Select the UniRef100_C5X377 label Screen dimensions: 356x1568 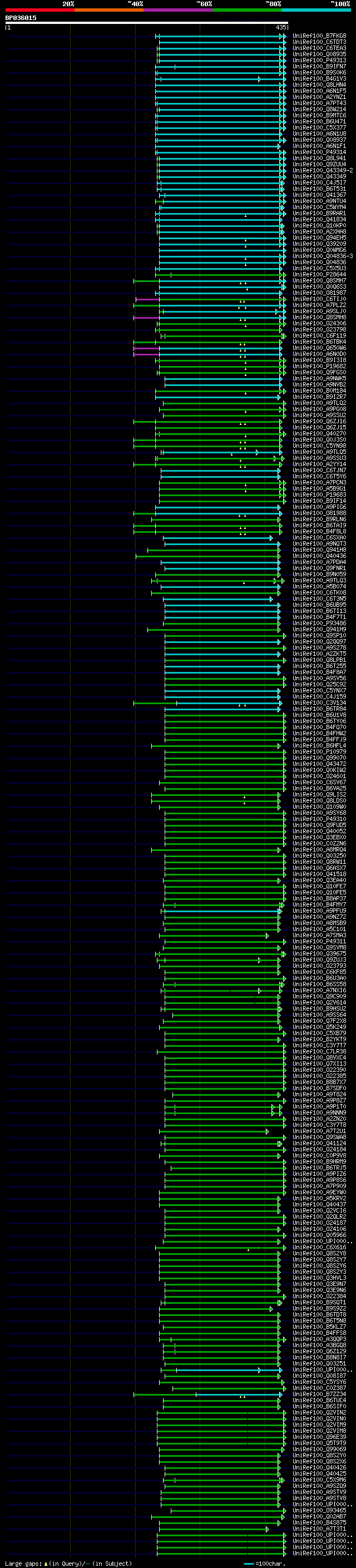click(319, 128)
